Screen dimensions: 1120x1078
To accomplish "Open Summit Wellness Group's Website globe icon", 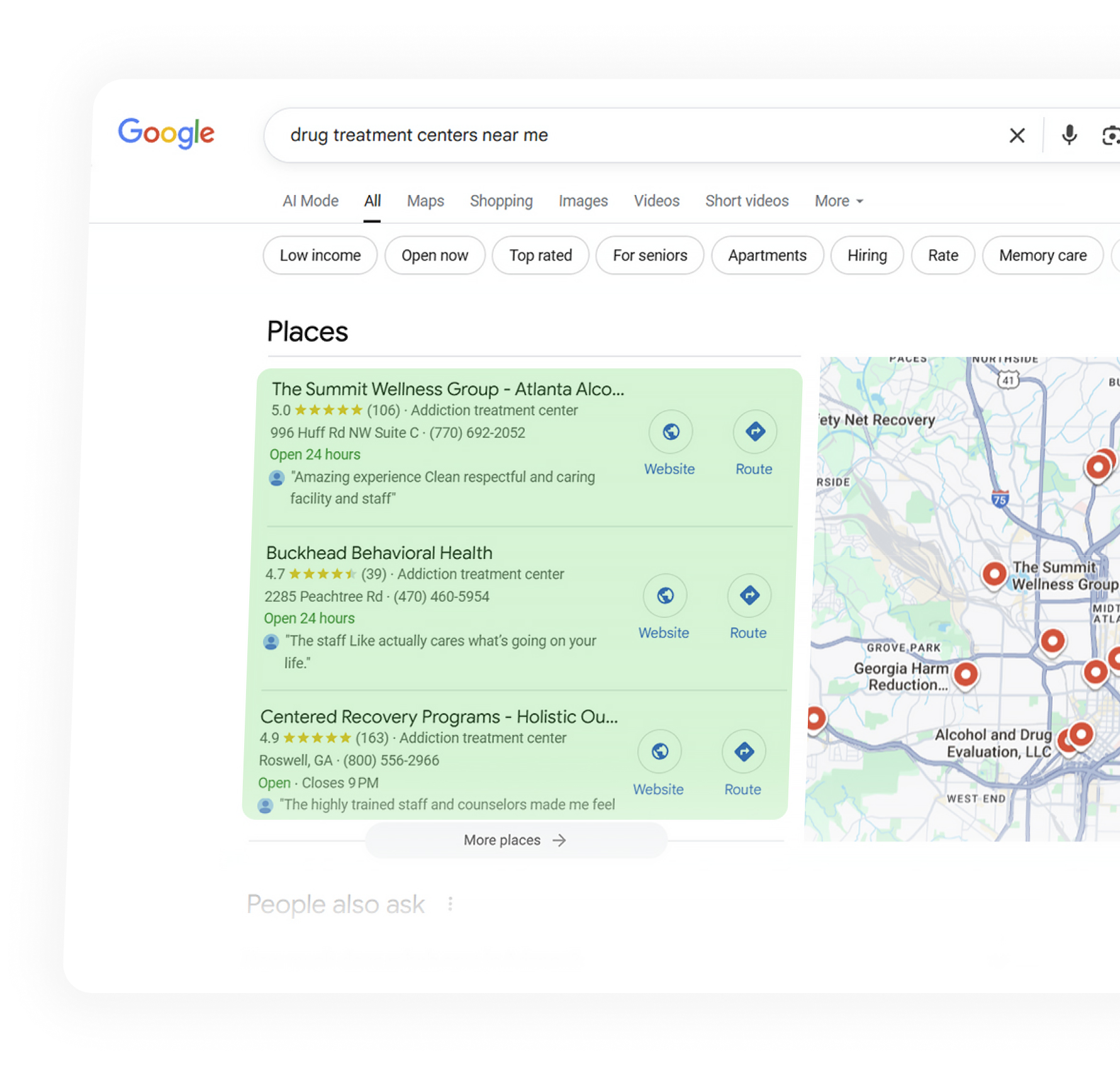I will tap(670, 432).
